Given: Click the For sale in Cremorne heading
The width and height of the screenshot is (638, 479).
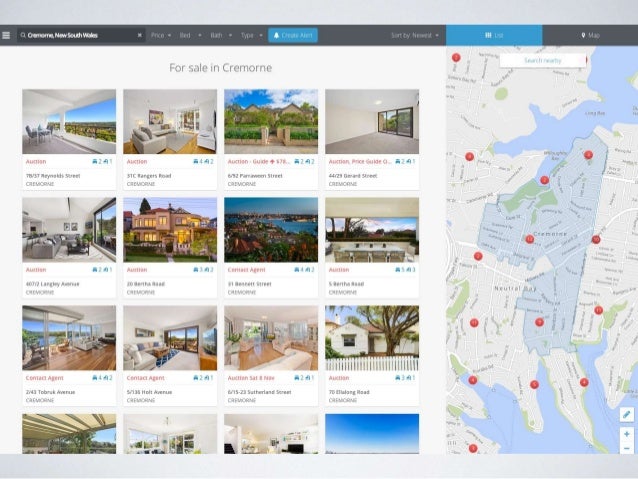Looking at the screenshot, I should pos(221,68).
